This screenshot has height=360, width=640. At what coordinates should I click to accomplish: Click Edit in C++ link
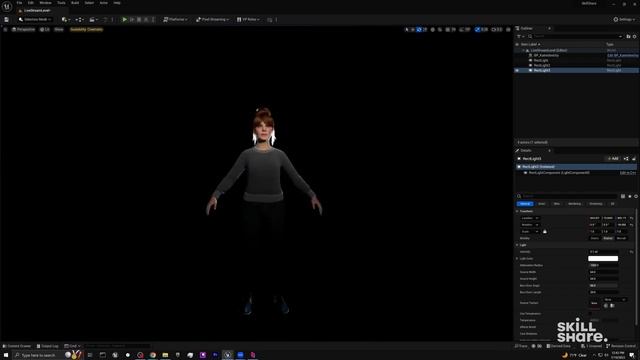pyautogui.click(x=627, y=173)
